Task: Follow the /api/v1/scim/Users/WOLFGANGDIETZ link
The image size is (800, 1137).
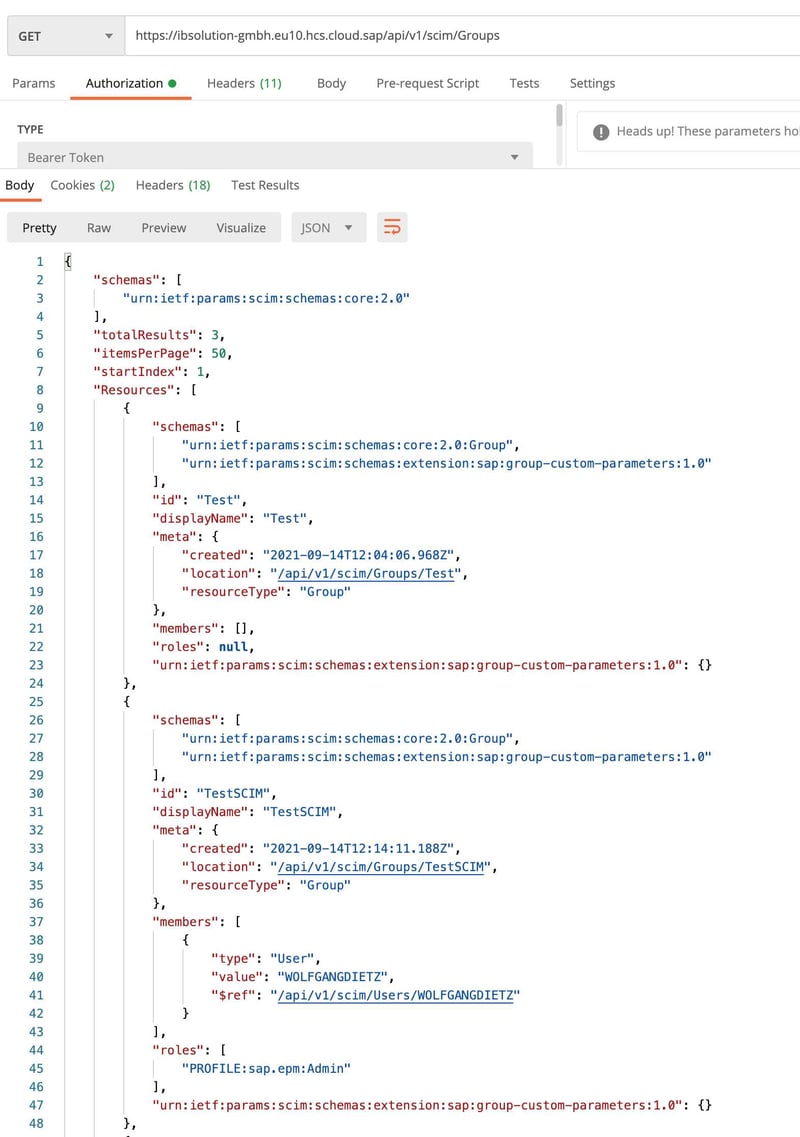Action: pos(396,995)
